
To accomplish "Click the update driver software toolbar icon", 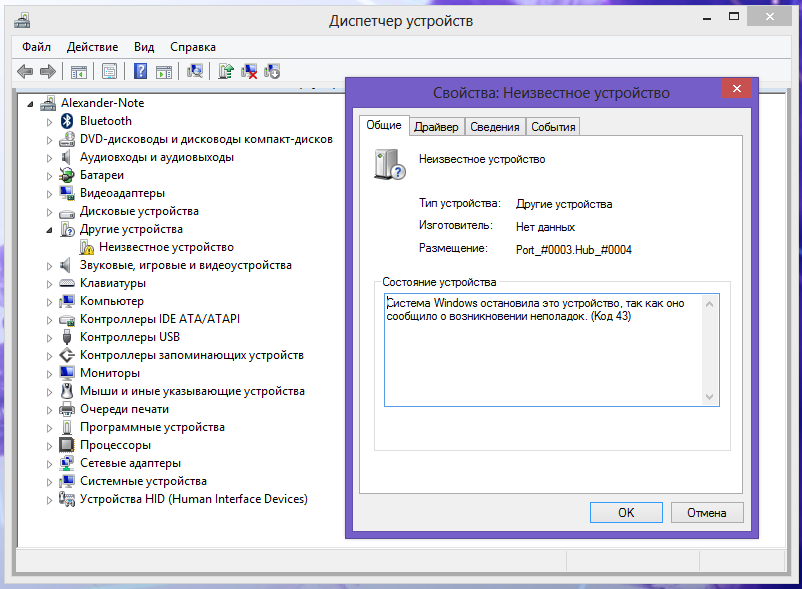I will [x=226, y=71].
